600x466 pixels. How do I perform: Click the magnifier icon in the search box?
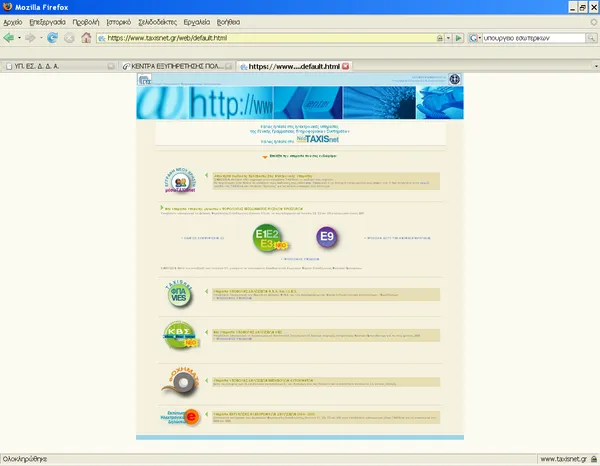click(x=589, y=38)
